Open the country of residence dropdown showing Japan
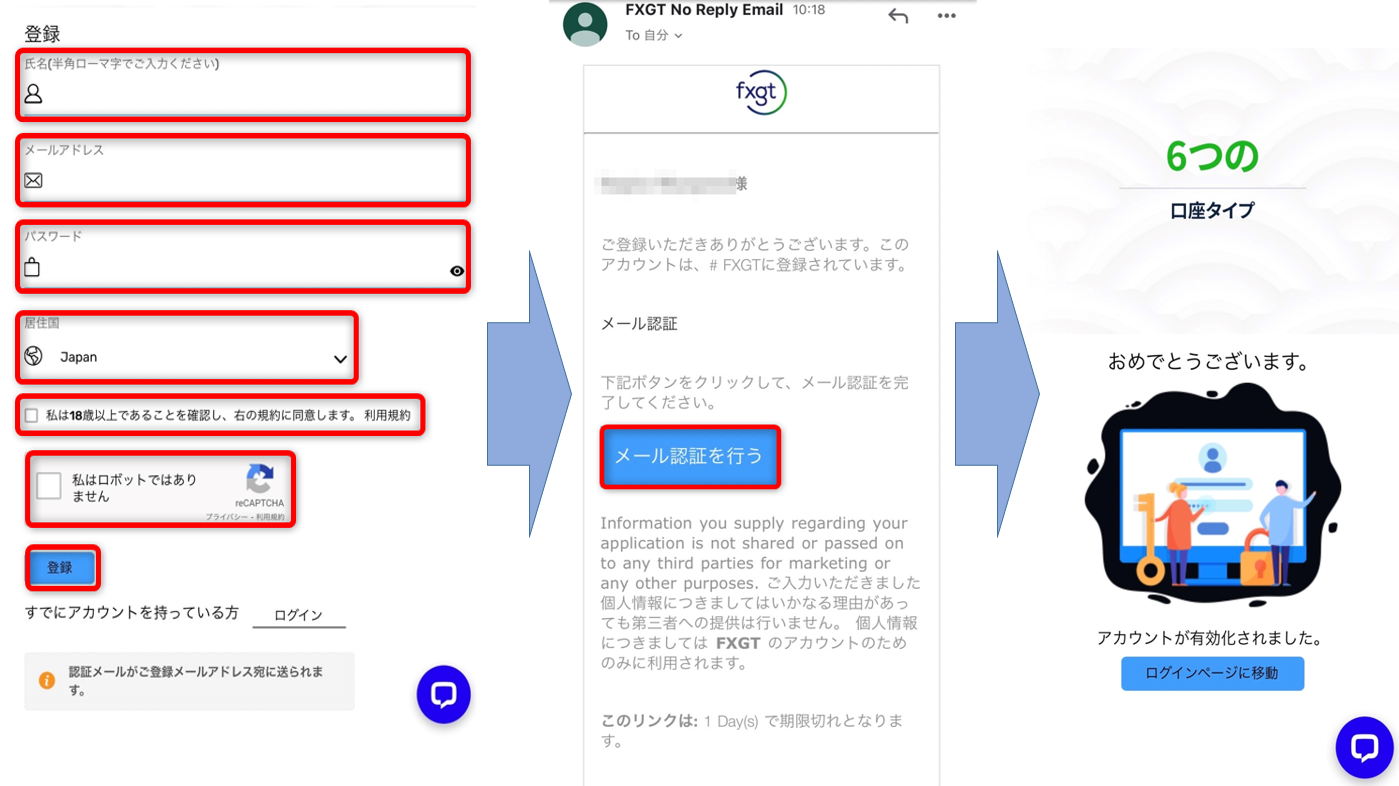 (187, 348)
